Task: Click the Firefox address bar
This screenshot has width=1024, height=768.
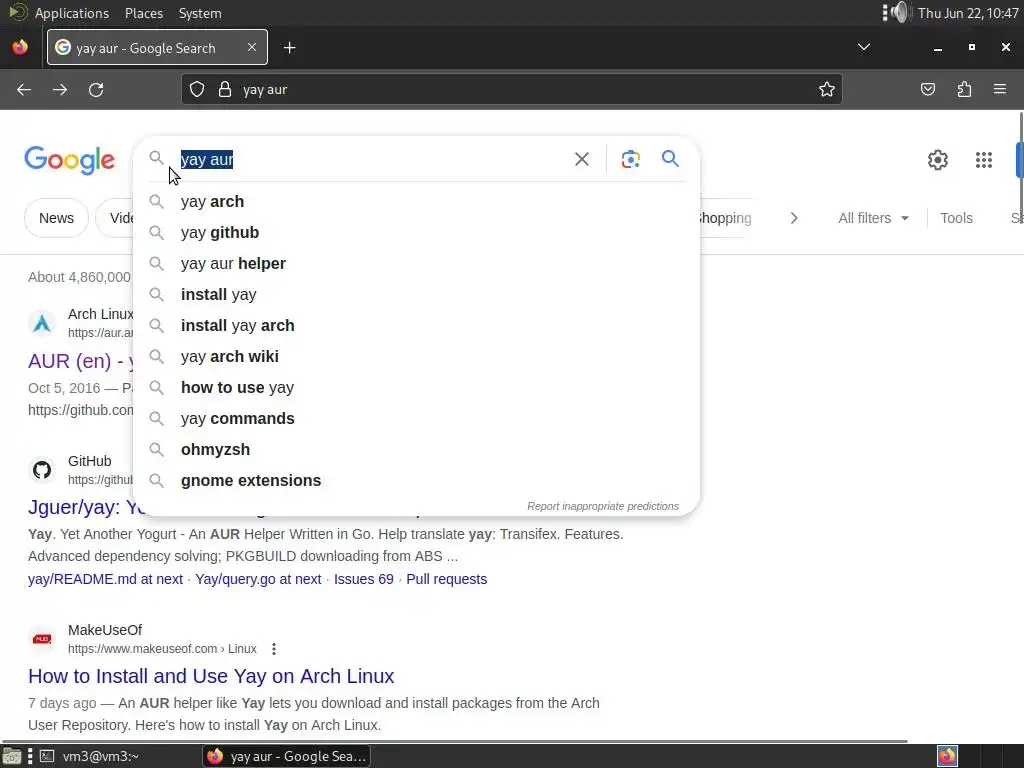Action: 511,89
